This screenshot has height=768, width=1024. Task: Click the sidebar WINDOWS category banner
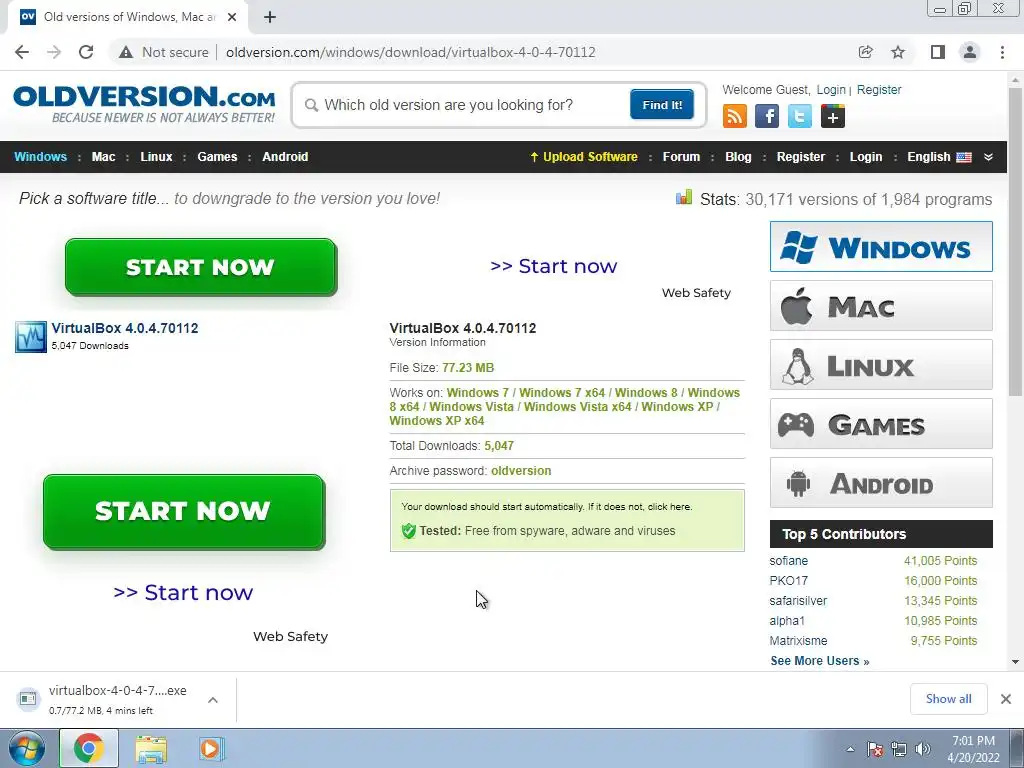tap(881, 246)
